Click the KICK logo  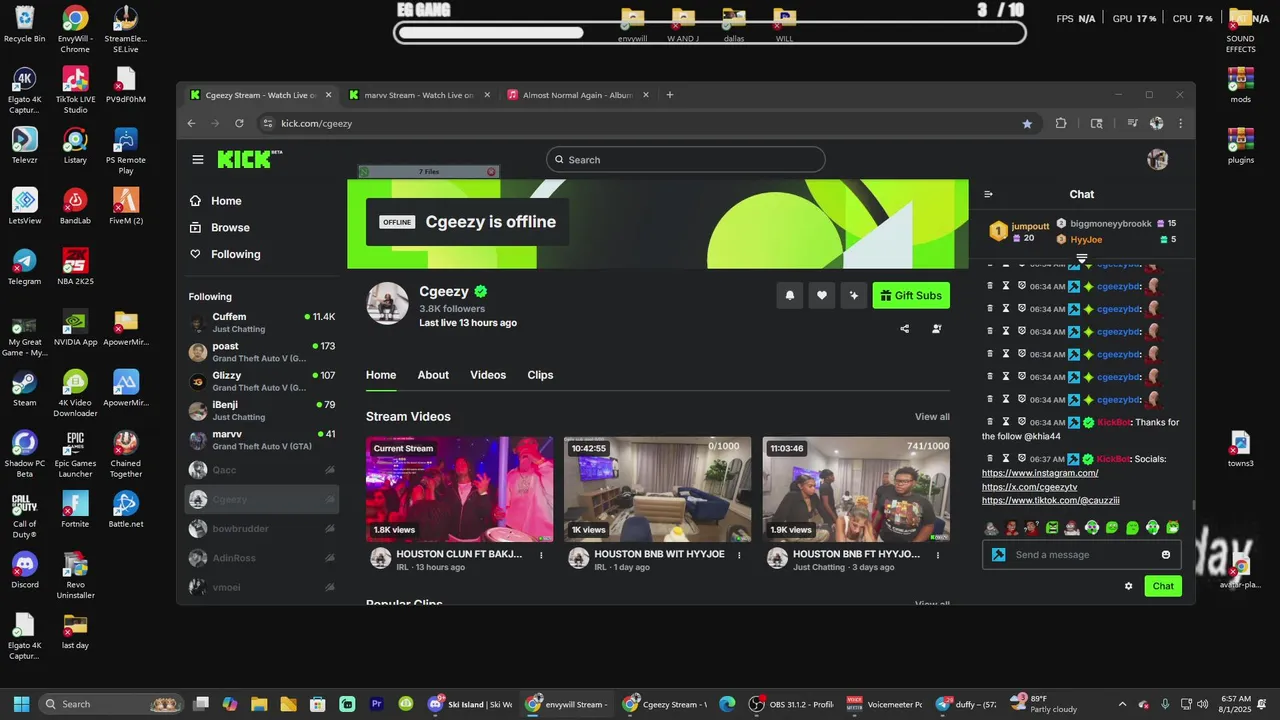(245, 159)
